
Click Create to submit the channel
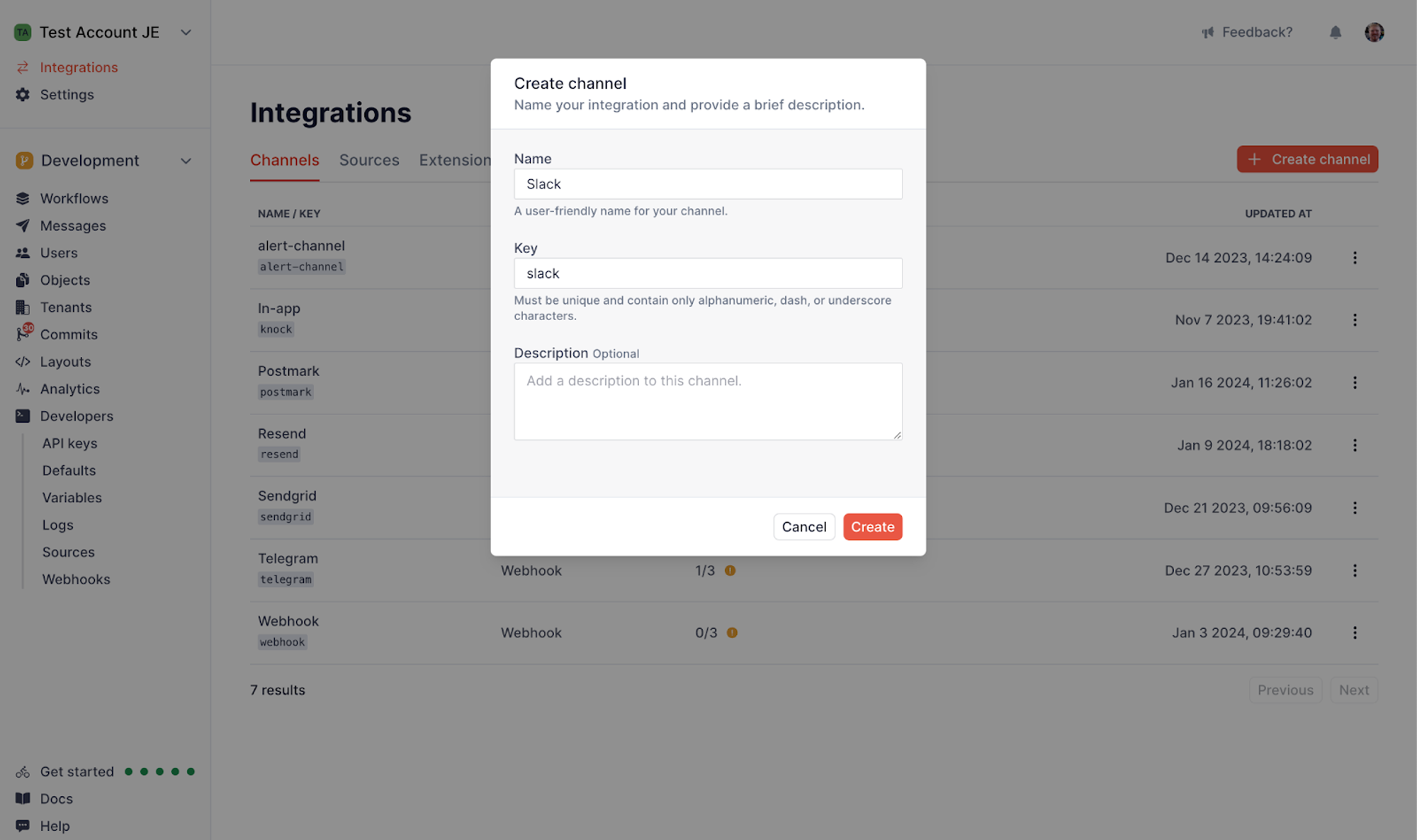872,526
